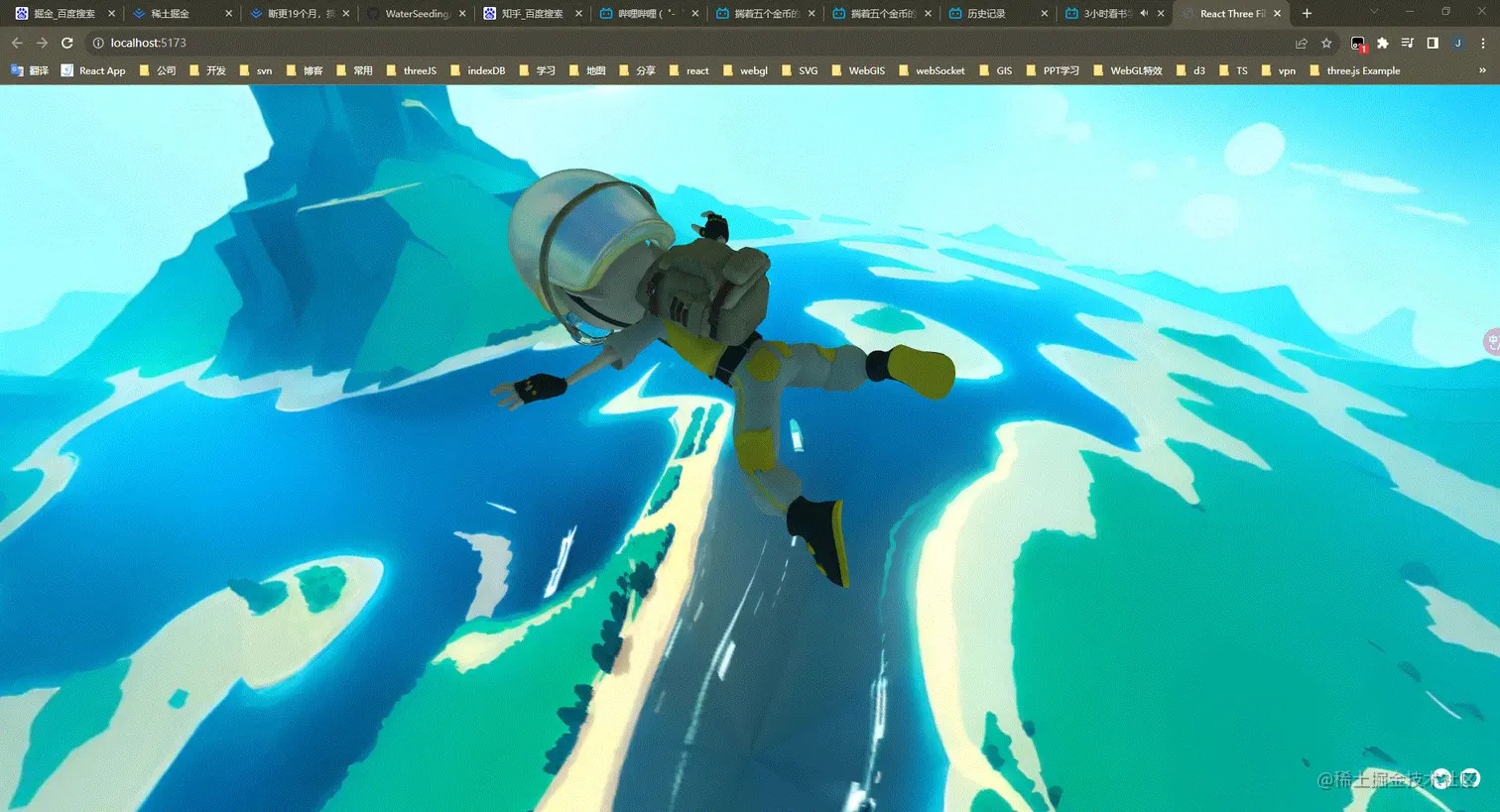The width and height of the screenshot is (1500, 812).
Task: Open the Chrome three-dot menu
Action: [1483, 43]
